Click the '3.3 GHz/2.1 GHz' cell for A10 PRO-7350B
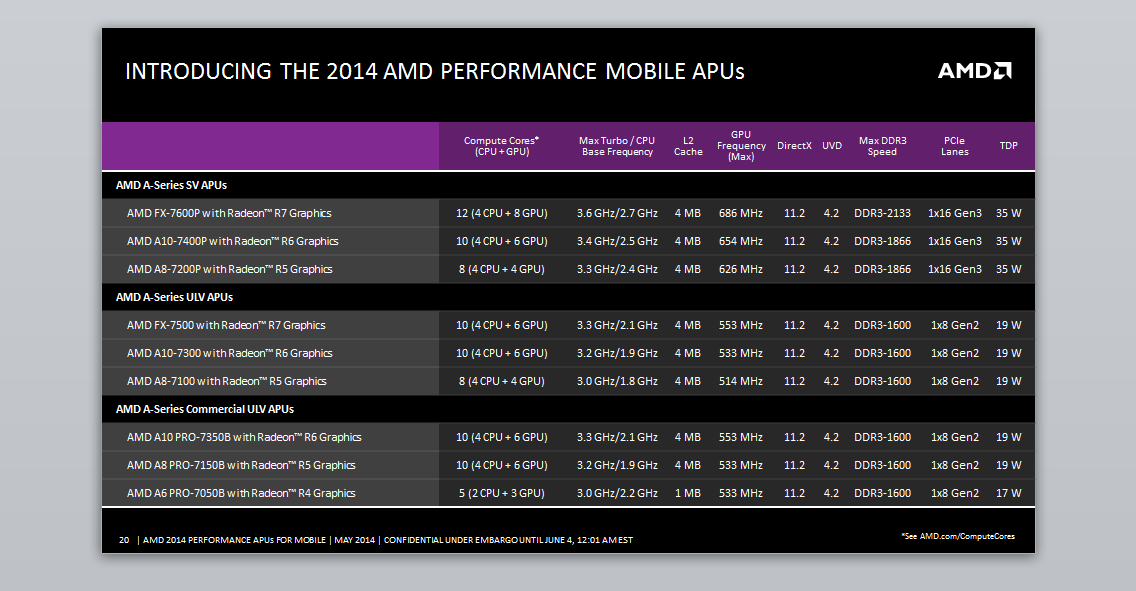Viewport: 1136px width, 591px height. click(617, 437)
